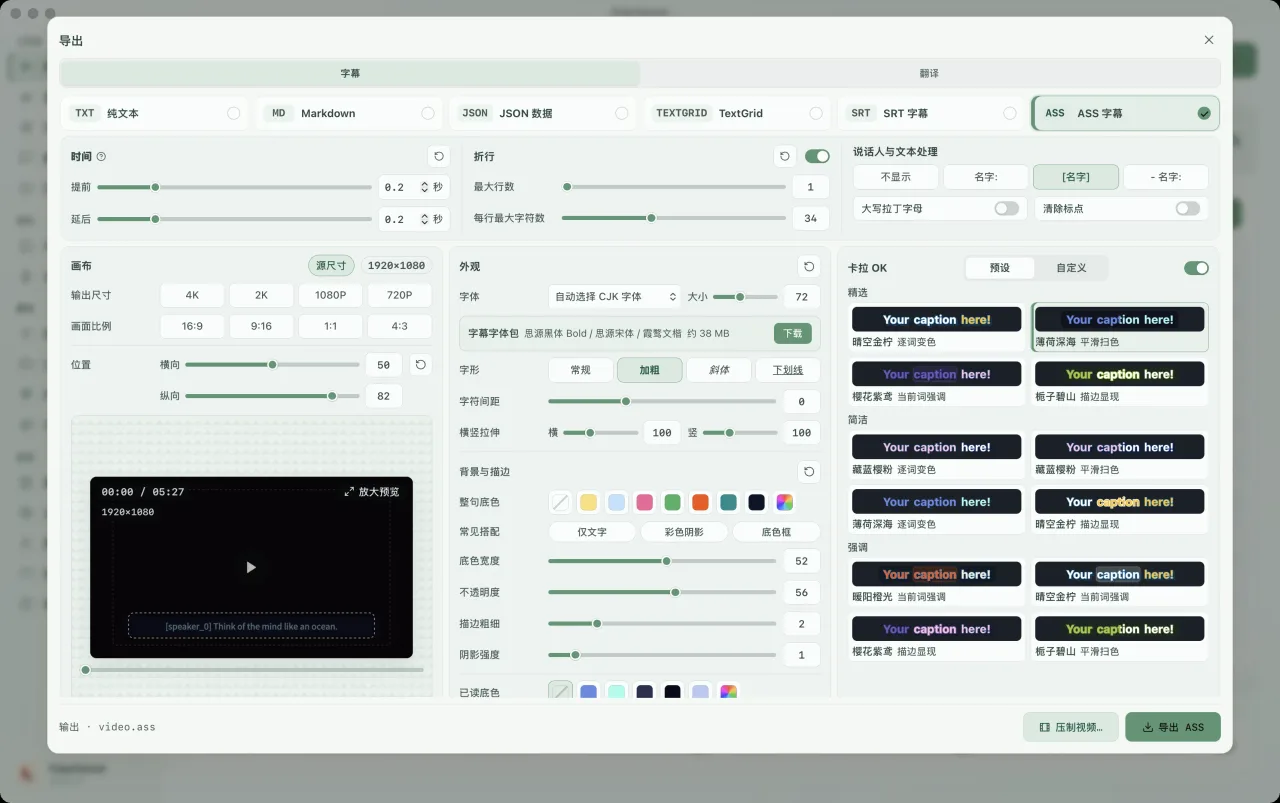Image resolution: width=1280 pixels, height=803 pixels.
Task: Select the 纯文本 radio button
Action: (x=234, y=113)
